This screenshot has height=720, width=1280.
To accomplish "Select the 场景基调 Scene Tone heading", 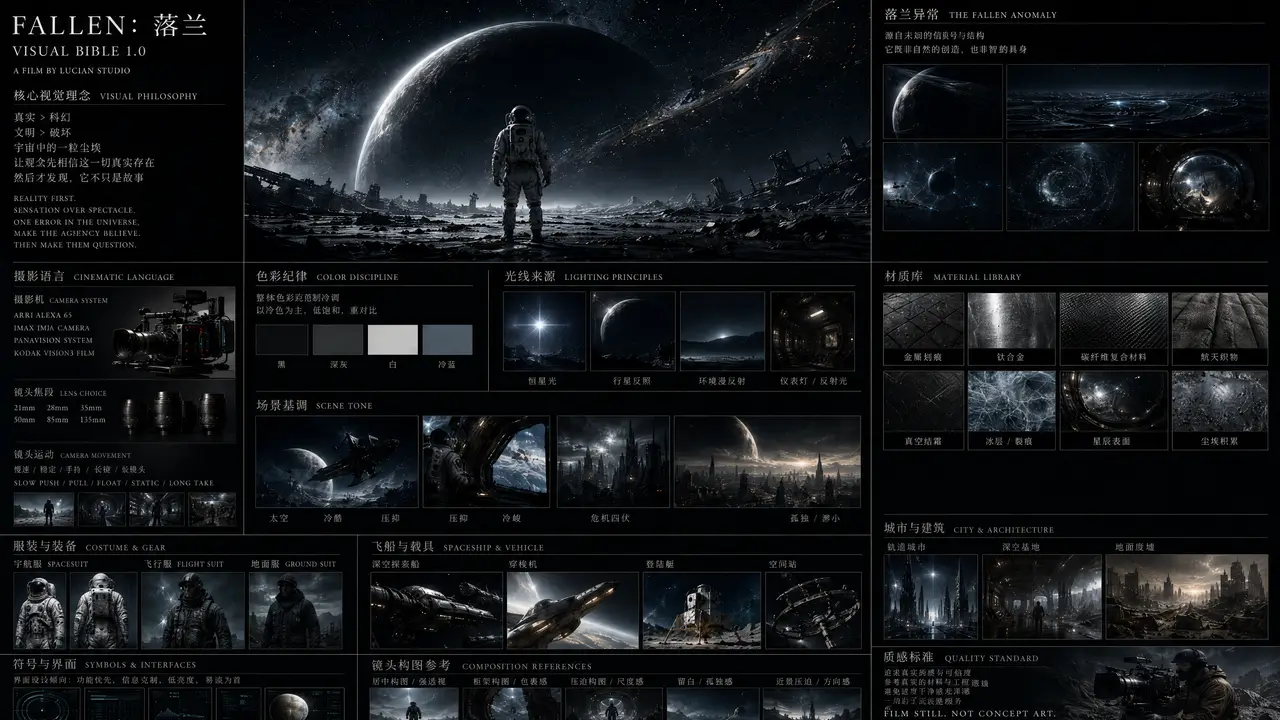I will pyautogui.click(x=314, y=405).
